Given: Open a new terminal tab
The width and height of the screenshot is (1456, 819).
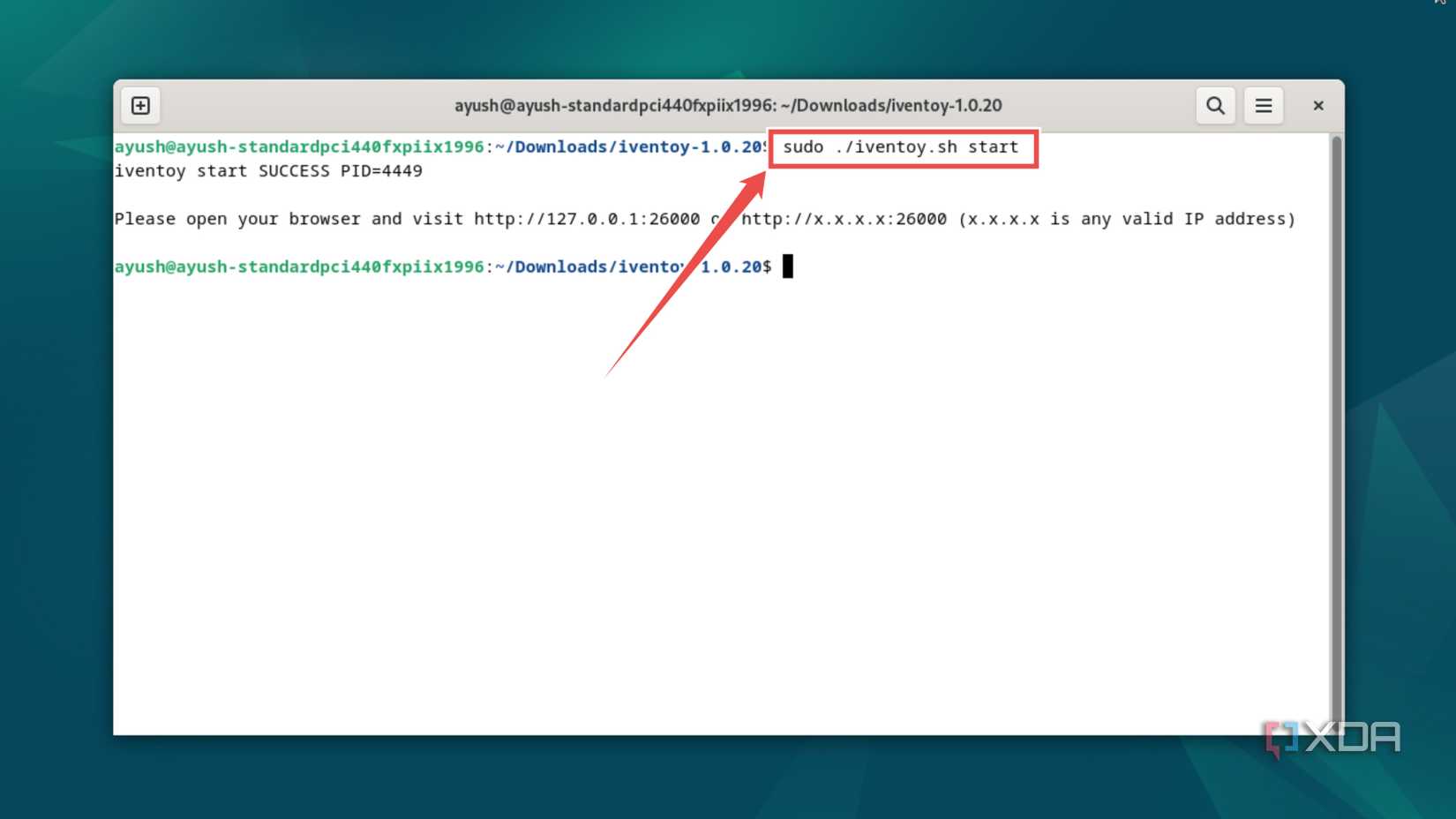Looking at the screenshot, I should [x=140, y=106].
